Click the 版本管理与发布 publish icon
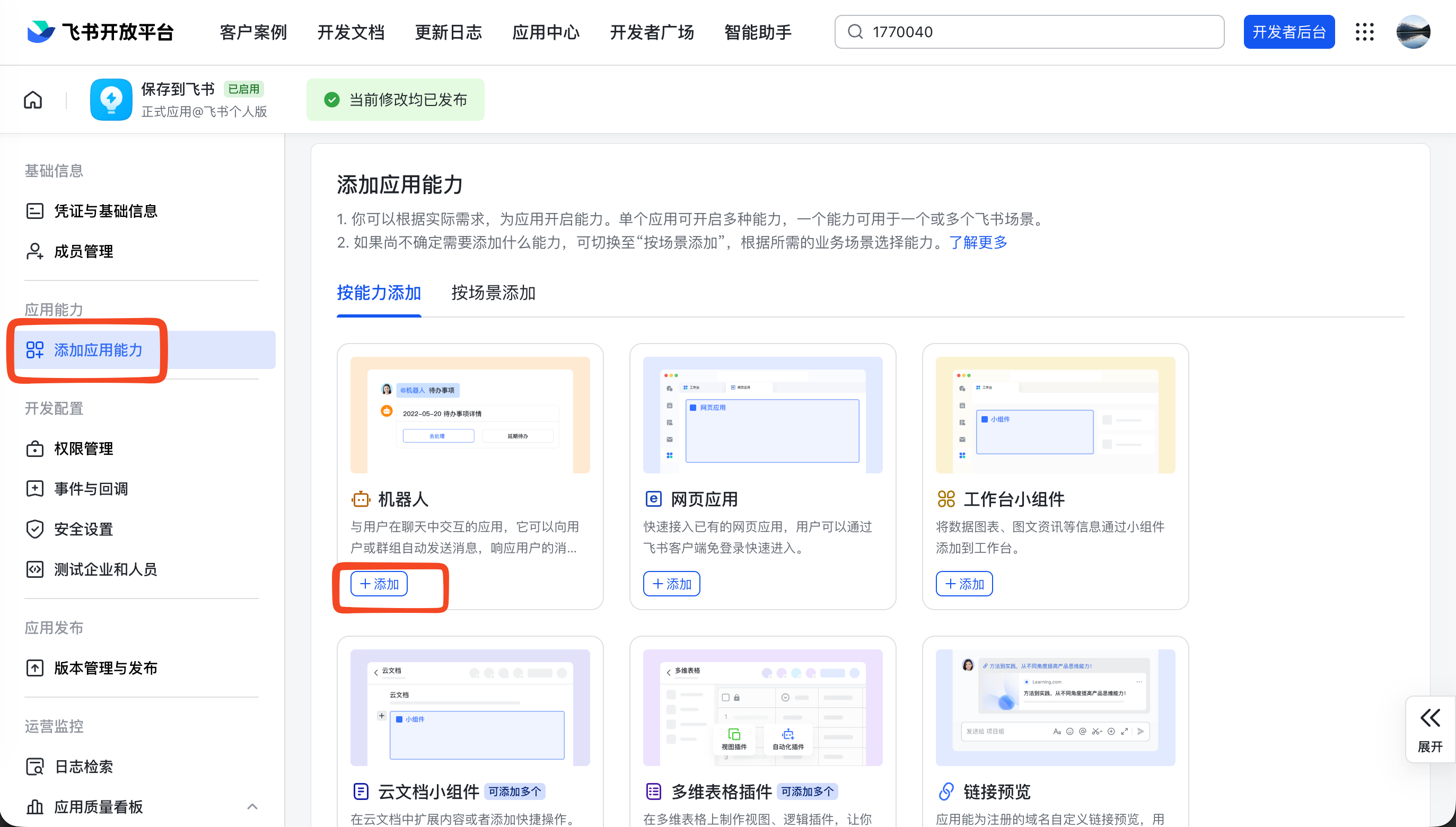The image size is (1456, 827). [x=34, y=668]
